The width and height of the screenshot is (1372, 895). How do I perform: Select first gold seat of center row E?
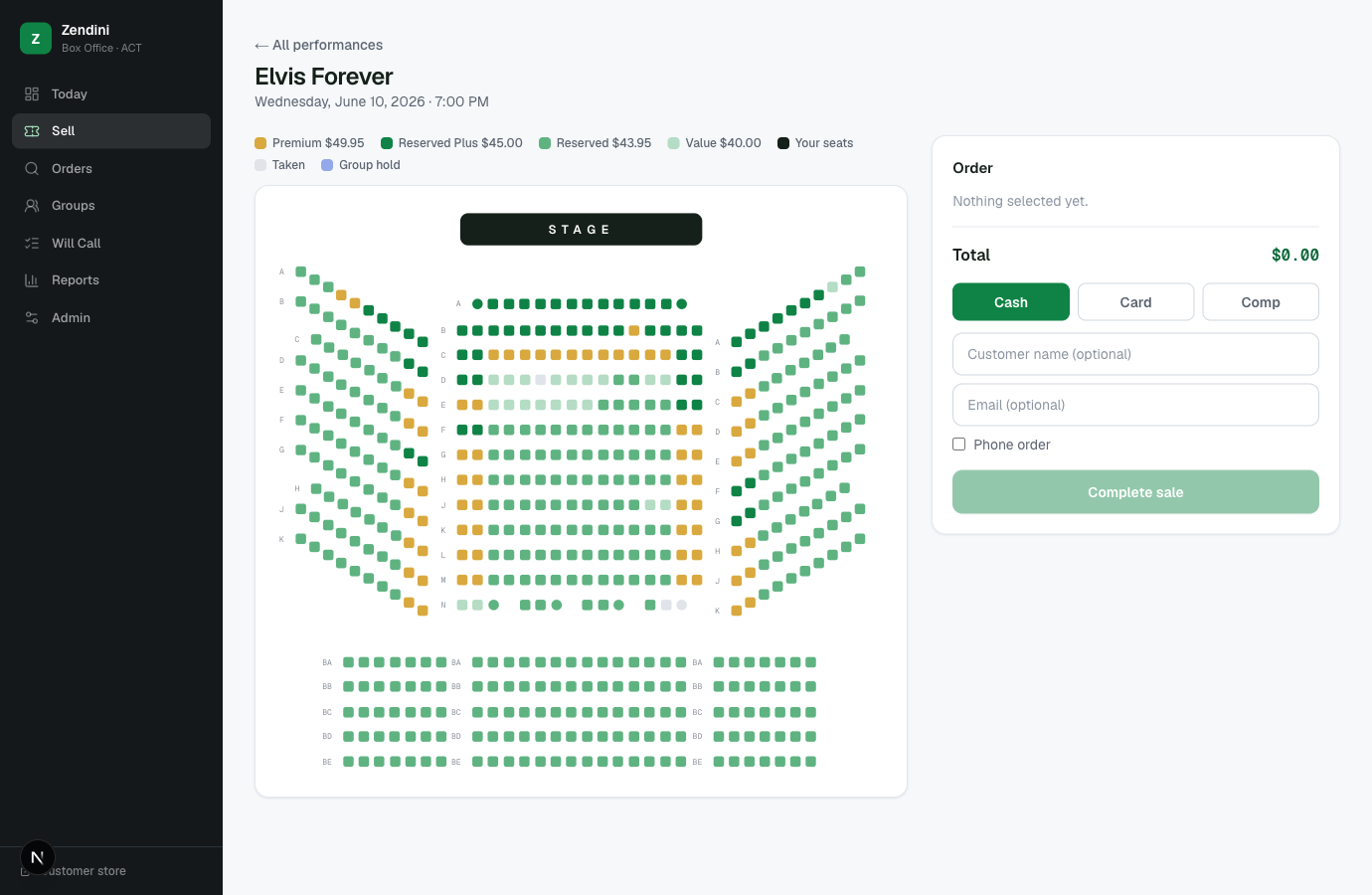point(462,405)
